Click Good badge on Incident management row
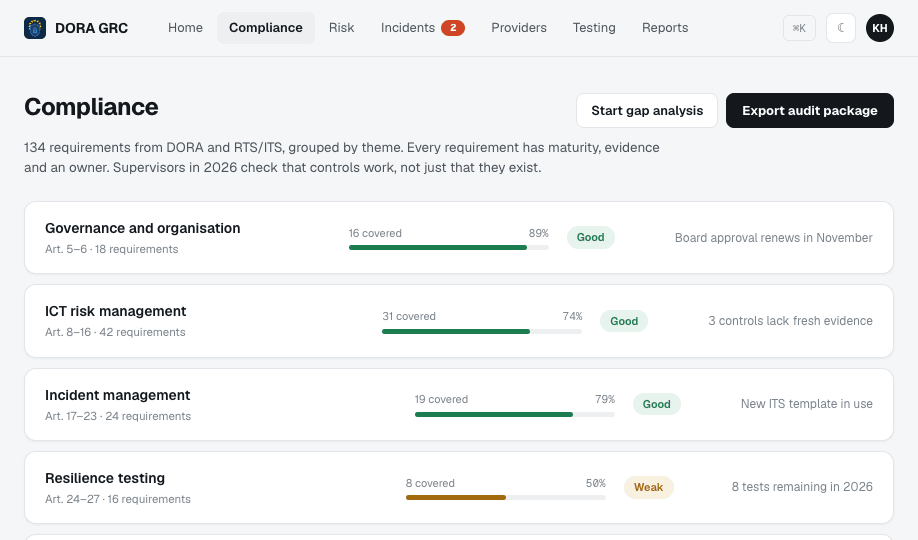 656,404
